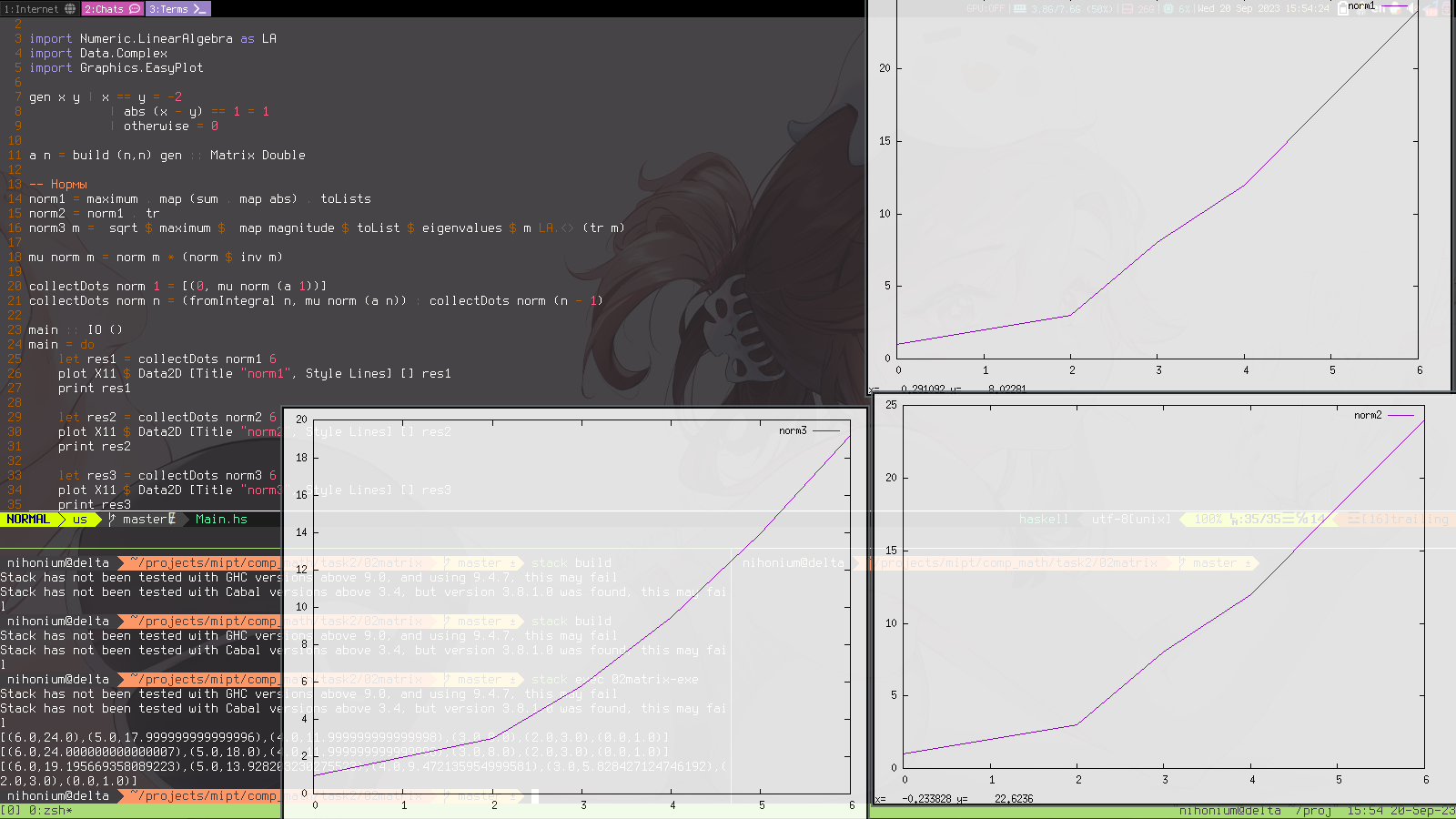Click the globe icon beside Internet
The image size is (1456, 819).
tap(70, 9)
